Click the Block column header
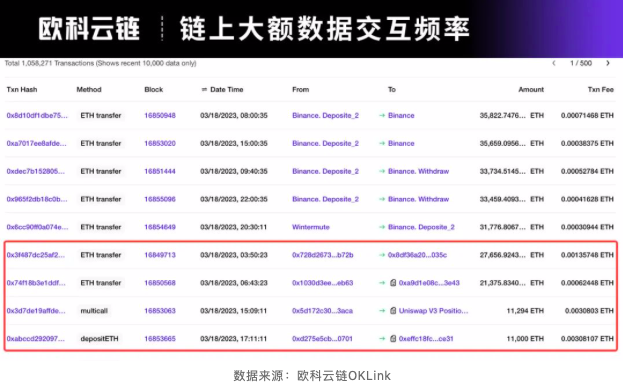This screenshot has width=623, height=388. click(x=154, y=89)
